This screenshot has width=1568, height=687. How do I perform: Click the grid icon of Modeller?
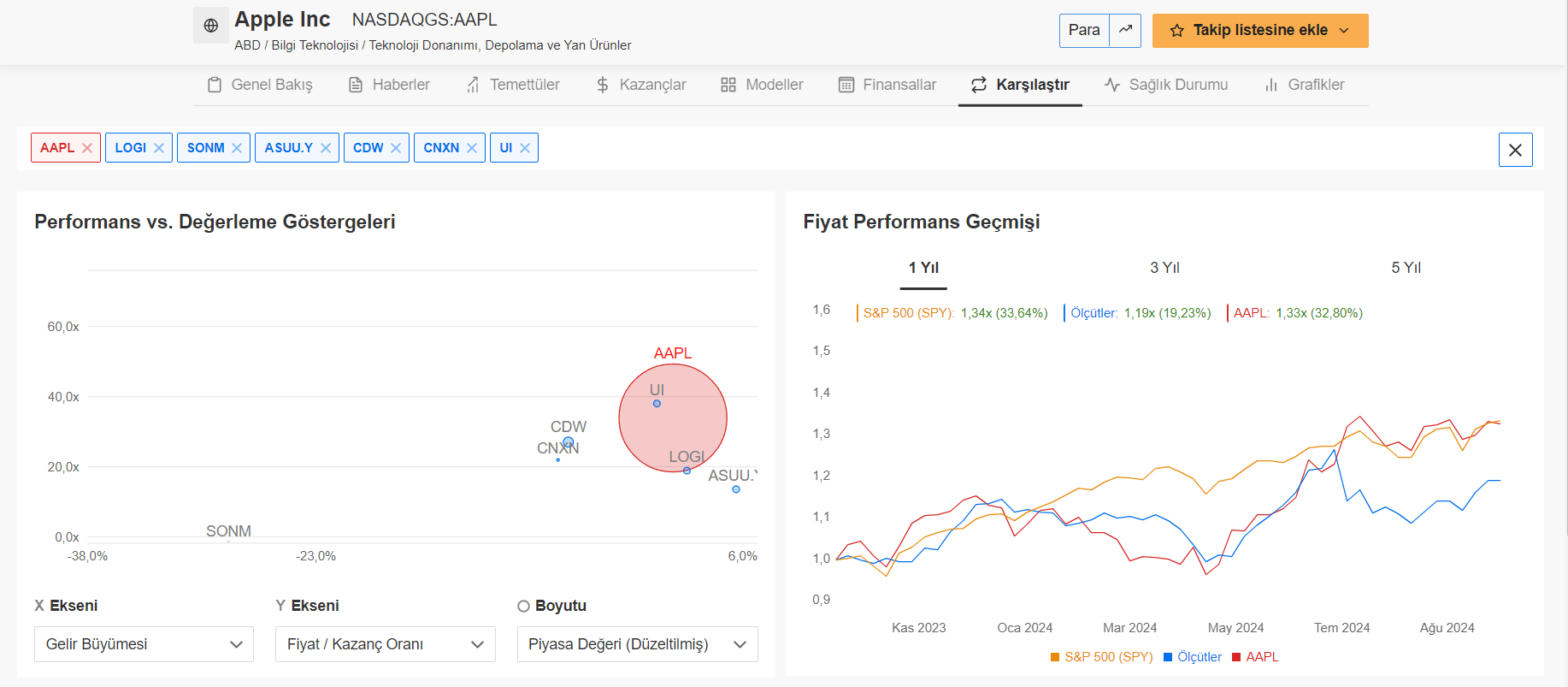click(728, 85)
